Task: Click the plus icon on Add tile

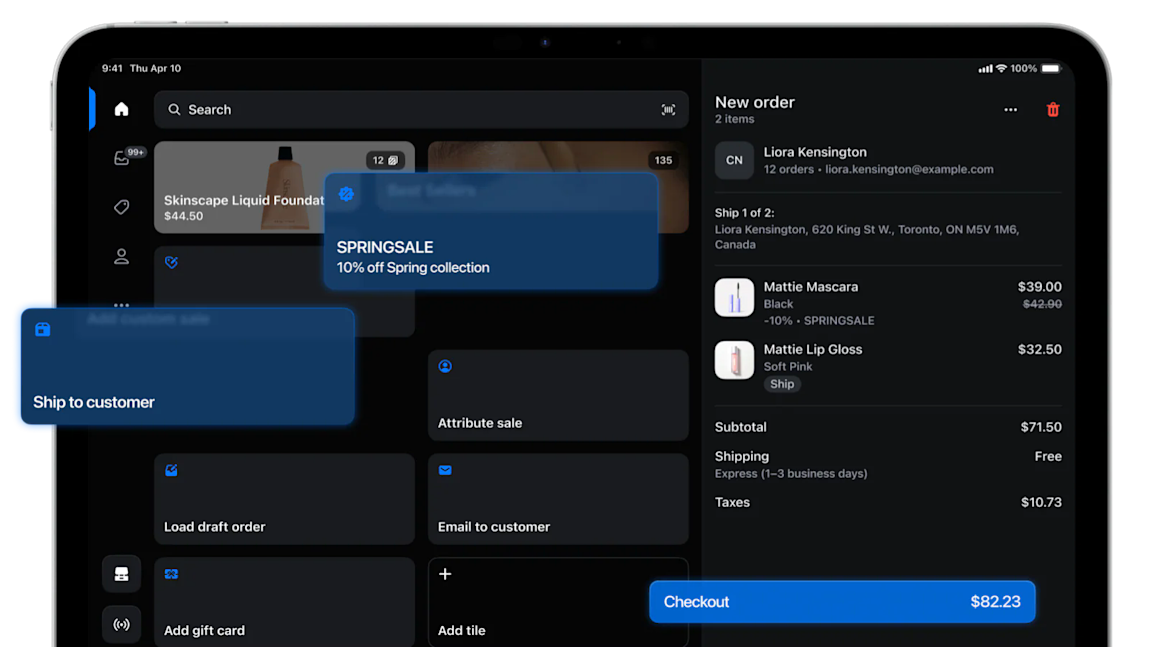Action: tap(445, 574)
